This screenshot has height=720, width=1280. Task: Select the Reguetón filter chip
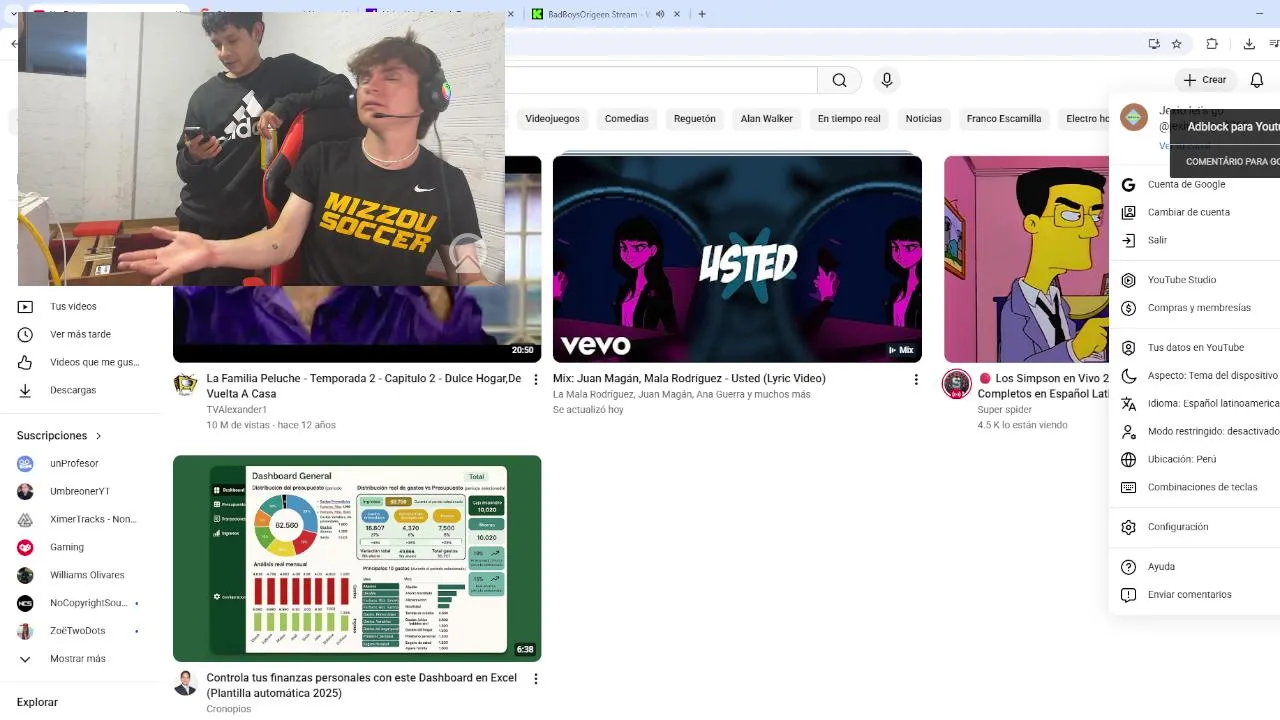pyautogui.click(x=695, y=118)
